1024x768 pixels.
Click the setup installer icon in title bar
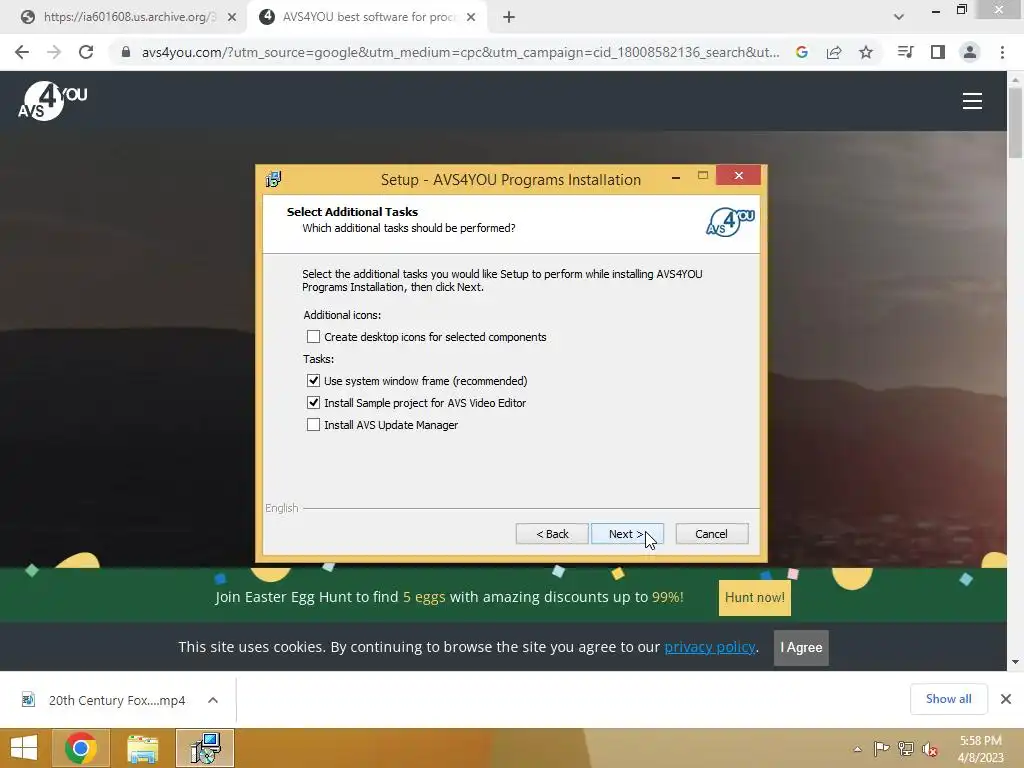pyautogui.click(x=274, y=179)
